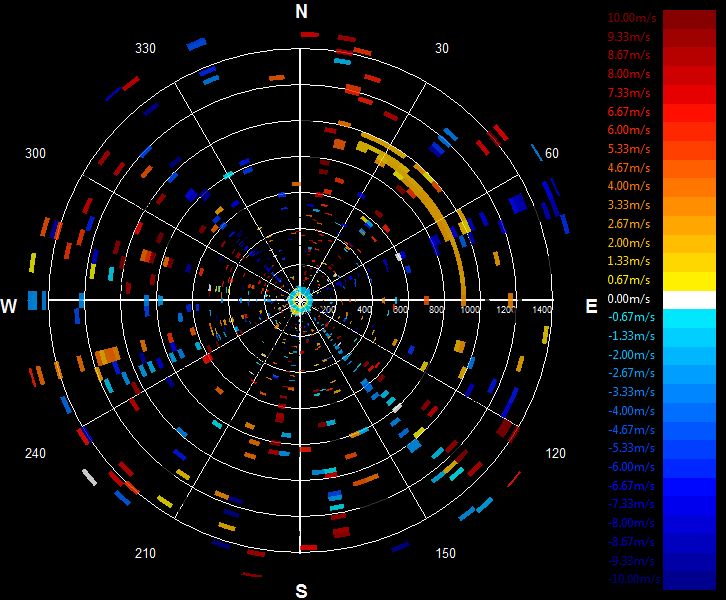Viewport: 726px width, 600px height.
Task: Click the -2.67m/s legend label
Action: [x=631, y=373]
